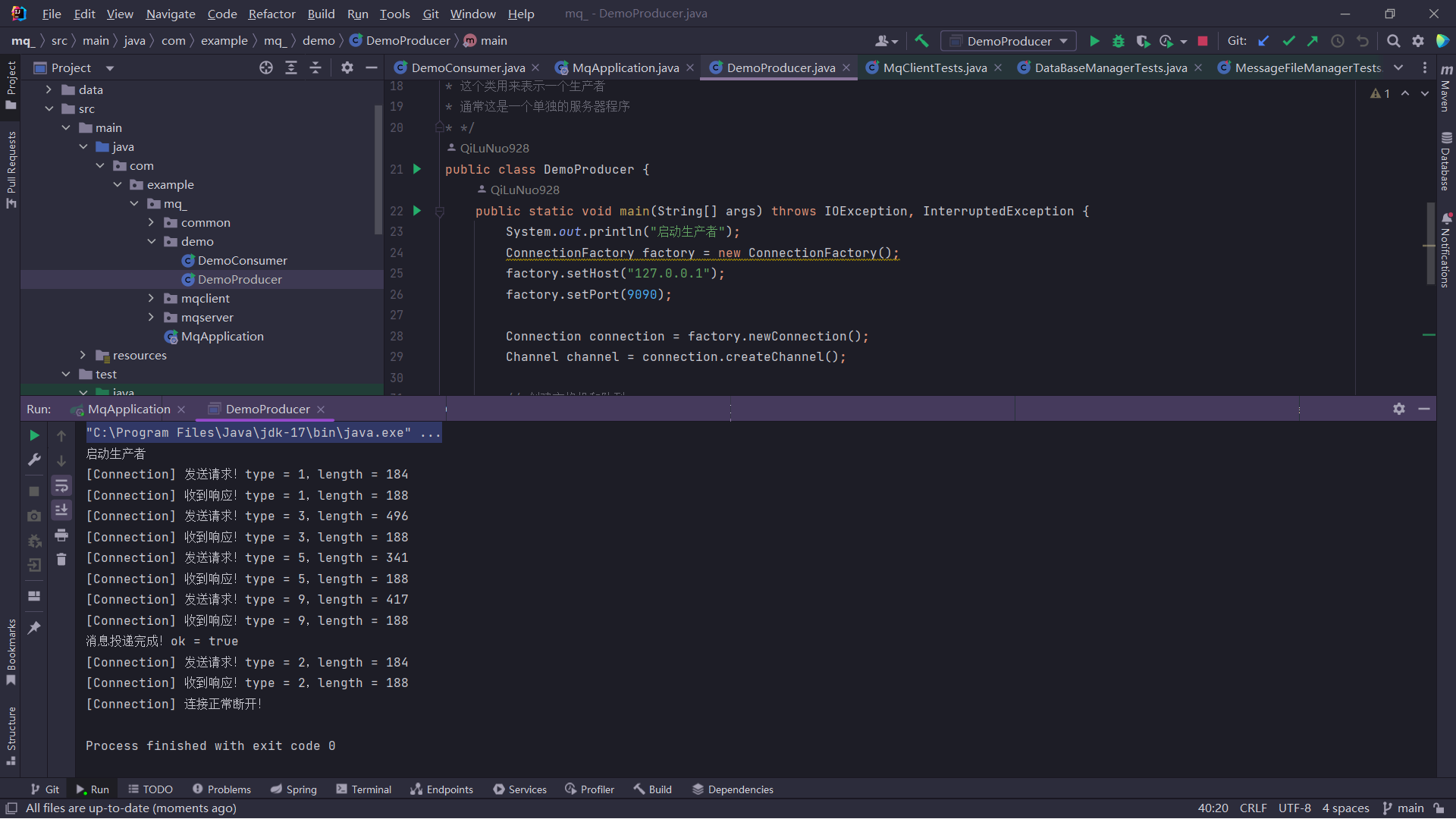Click the Build project hammer icon
The height and width of the screenshot is (819, 1456).
(x=921, y=41)
